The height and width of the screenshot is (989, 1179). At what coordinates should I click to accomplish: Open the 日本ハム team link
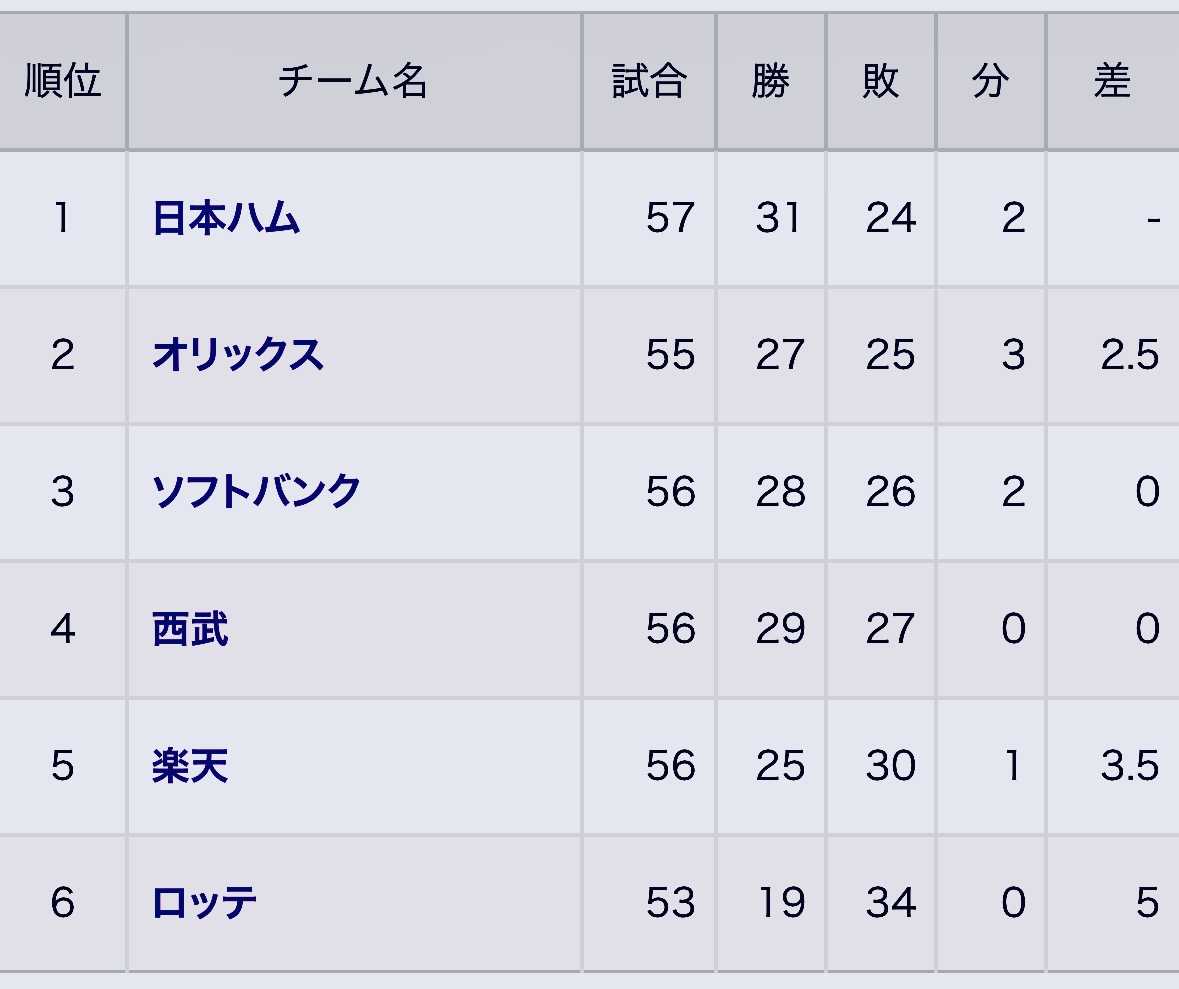tap(226, 218)
